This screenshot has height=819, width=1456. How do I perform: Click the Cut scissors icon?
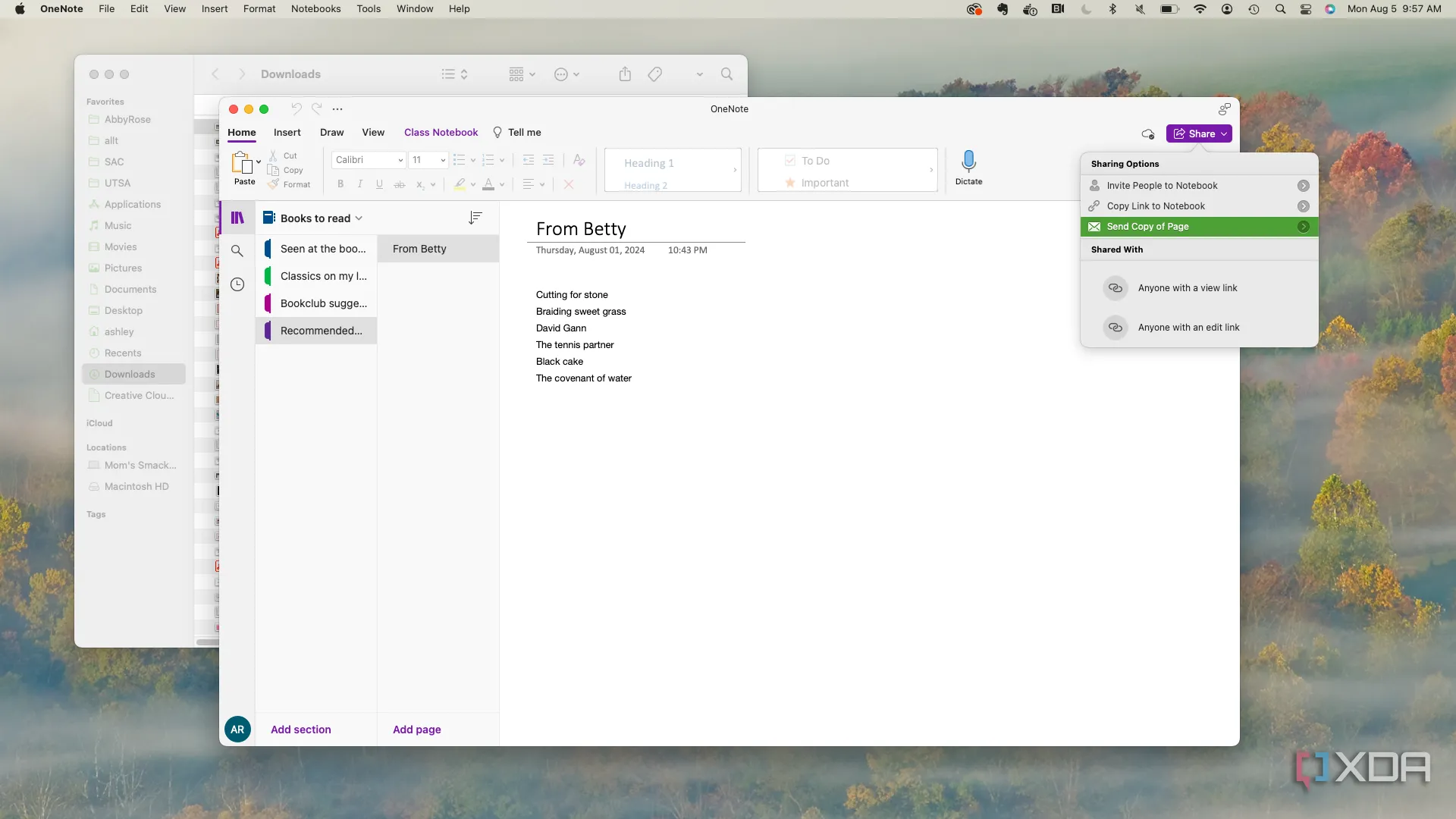pyautogui.click(x=273, y=155)
